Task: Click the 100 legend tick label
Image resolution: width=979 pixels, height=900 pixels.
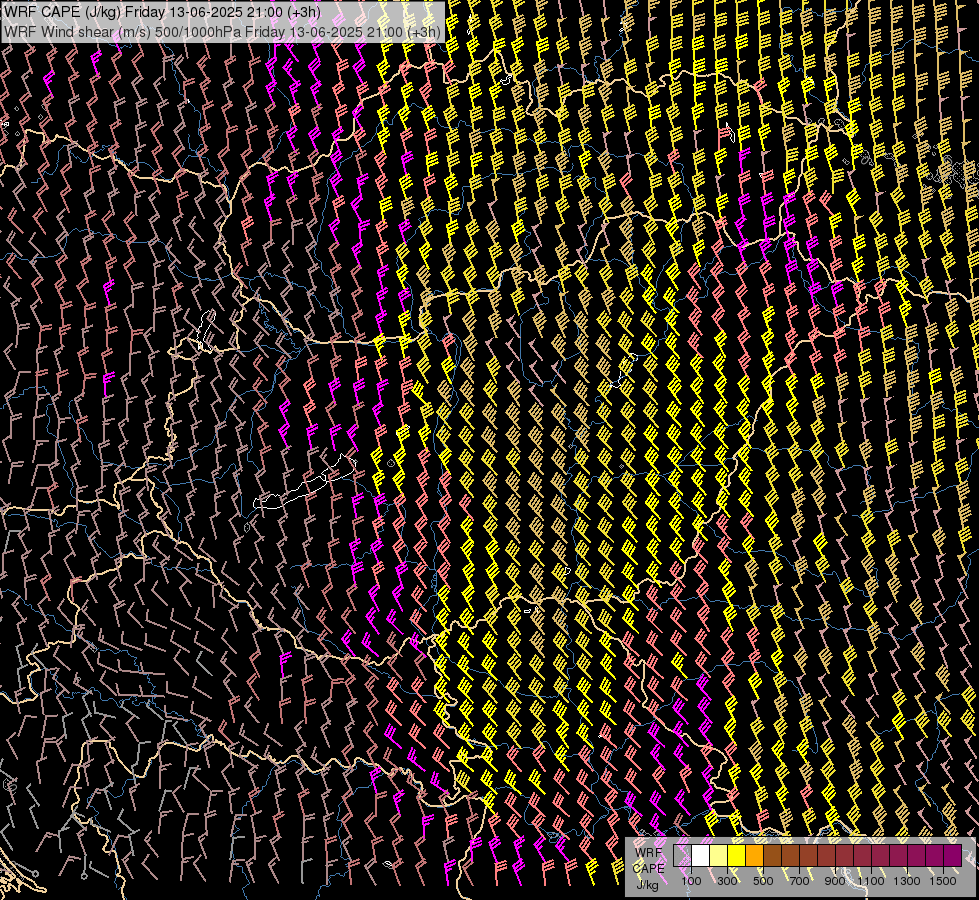Action: coord(691,881)
